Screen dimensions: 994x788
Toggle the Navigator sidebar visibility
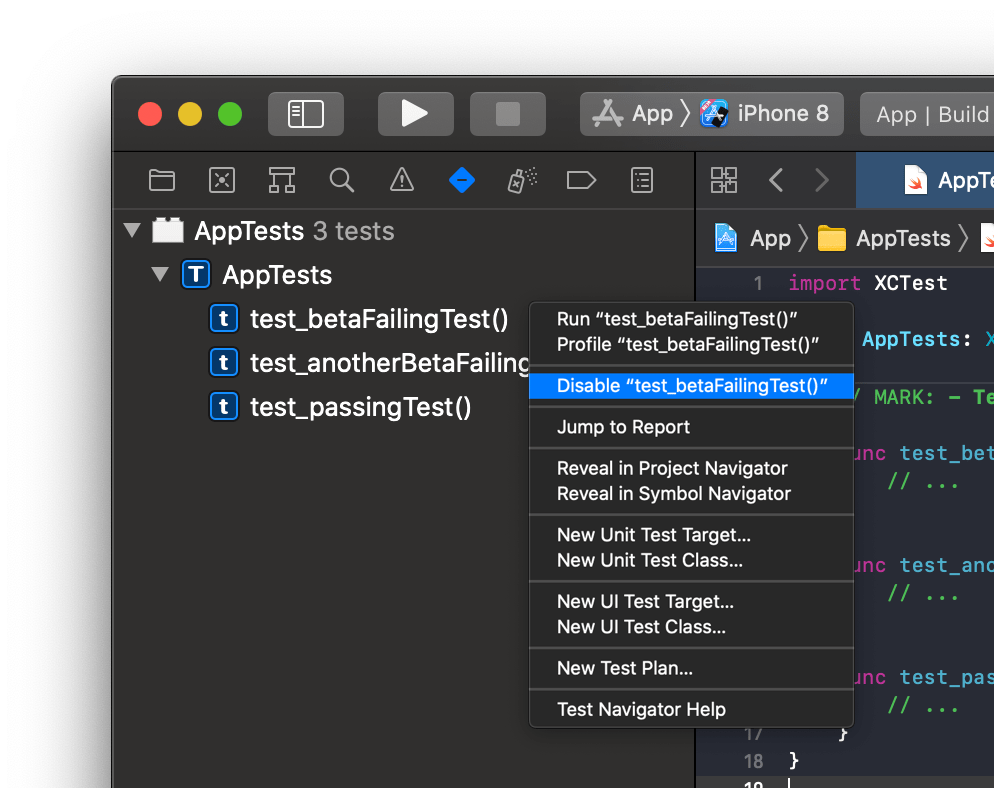coord(305,113)
